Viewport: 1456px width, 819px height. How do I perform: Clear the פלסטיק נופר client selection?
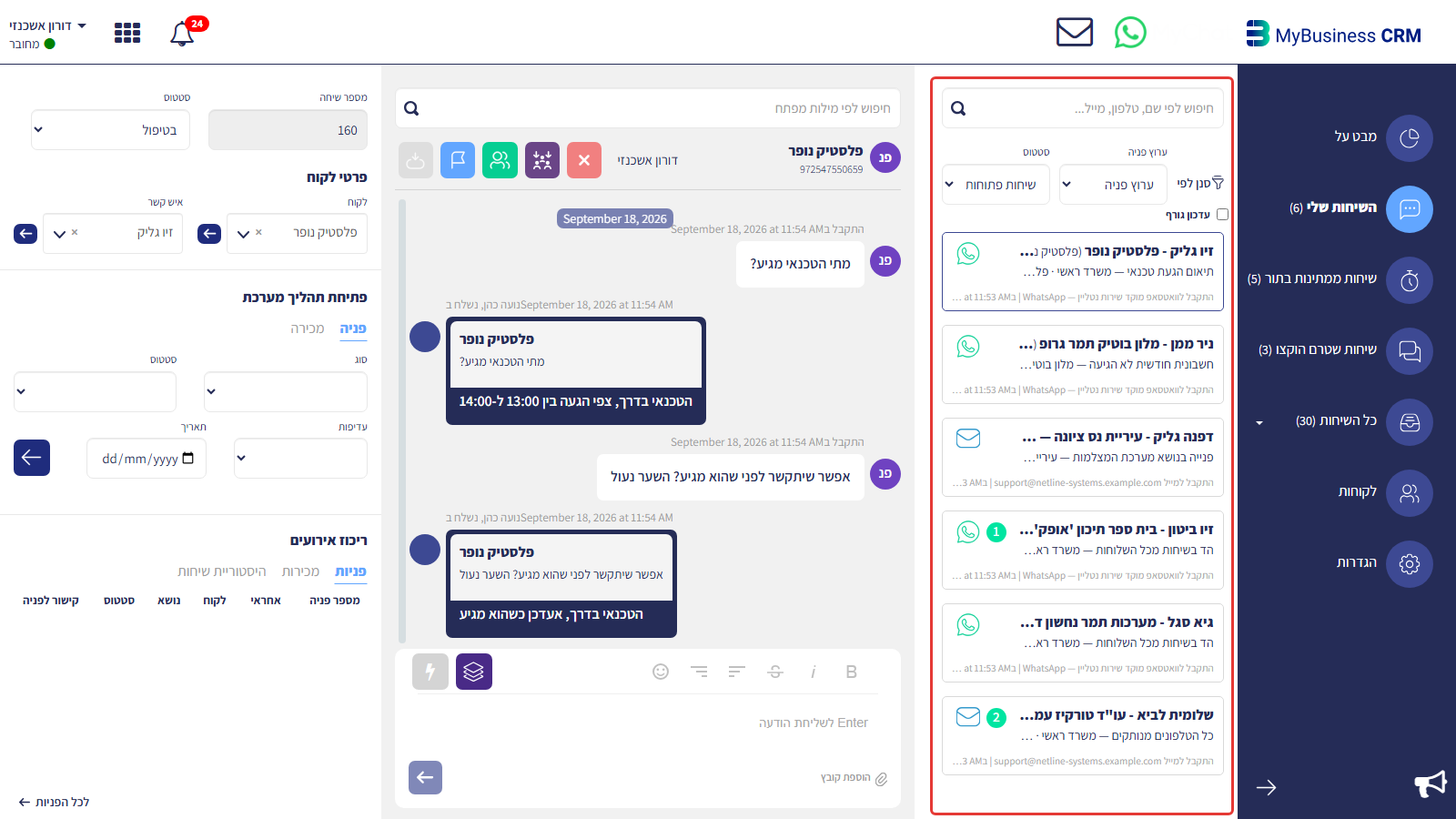(258, 233)
